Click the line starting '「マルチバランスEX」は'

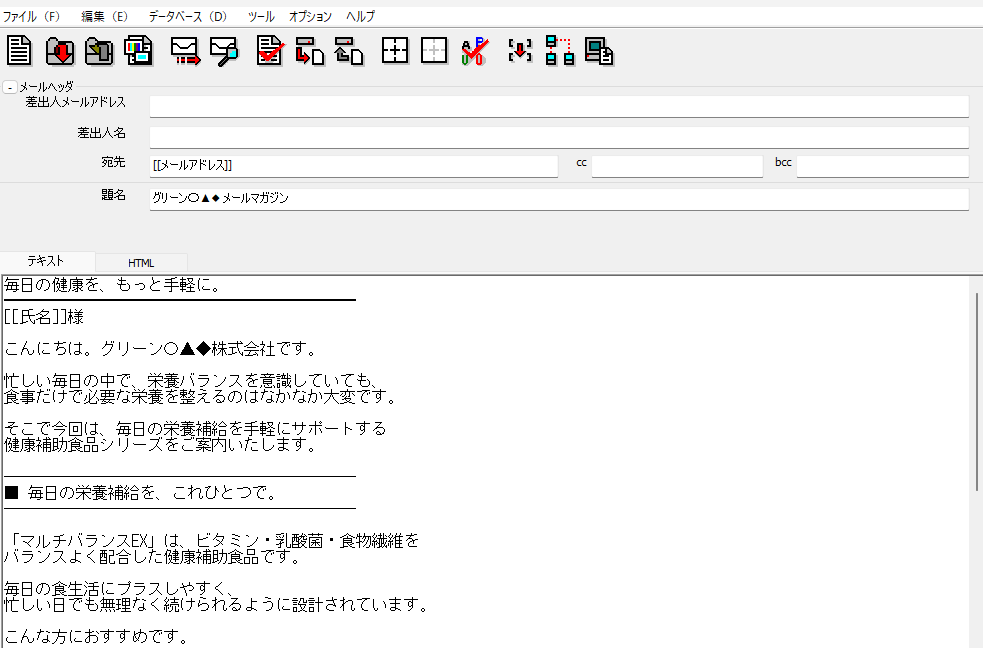[x=212, y=540]
